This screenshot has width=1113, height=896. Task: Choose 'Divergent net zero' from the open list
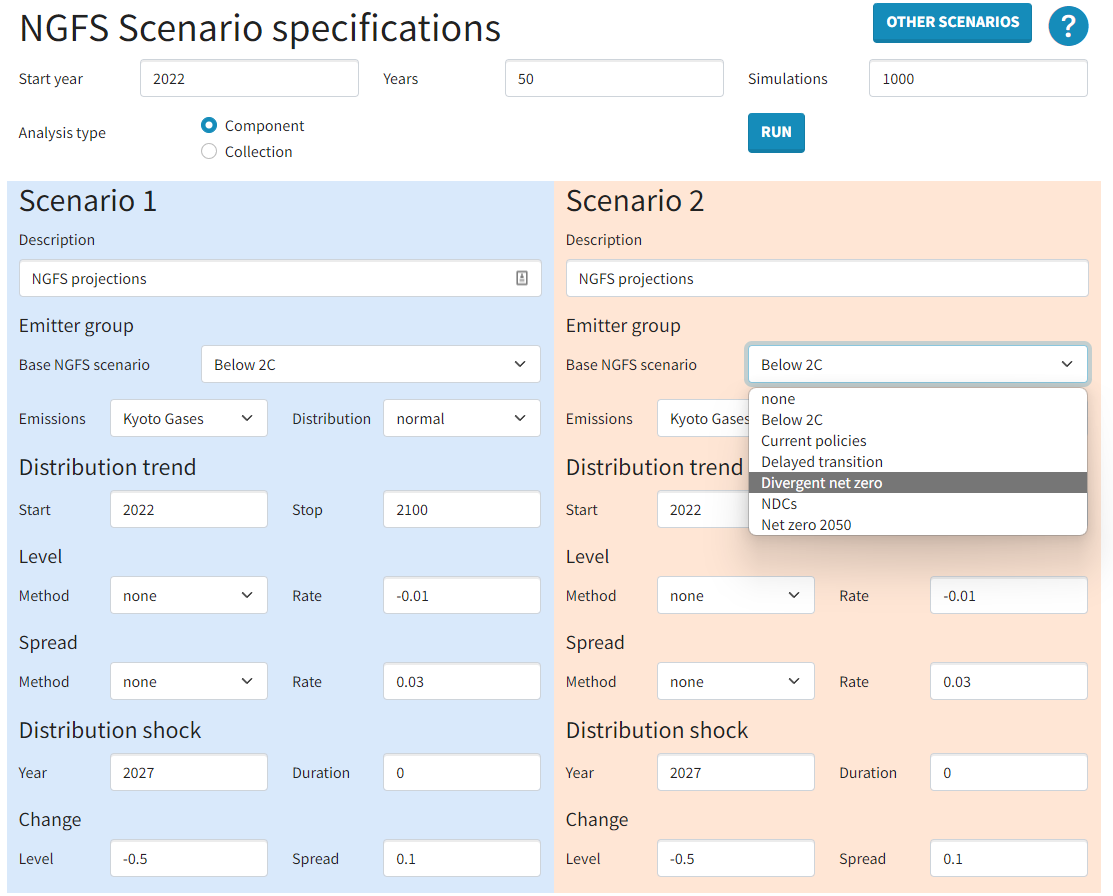[x=822, y=482]
